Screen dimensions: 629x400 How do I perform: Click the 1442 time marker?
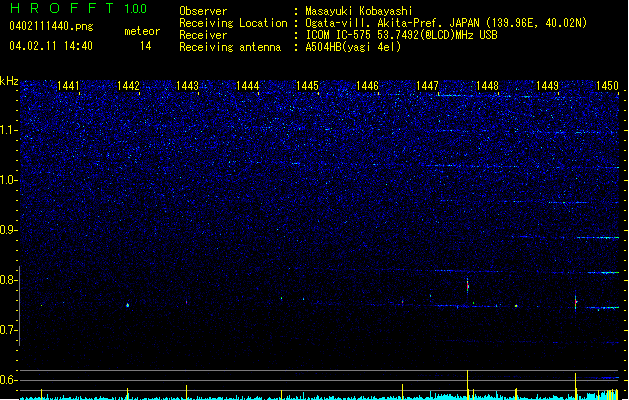tap(128, 86)
